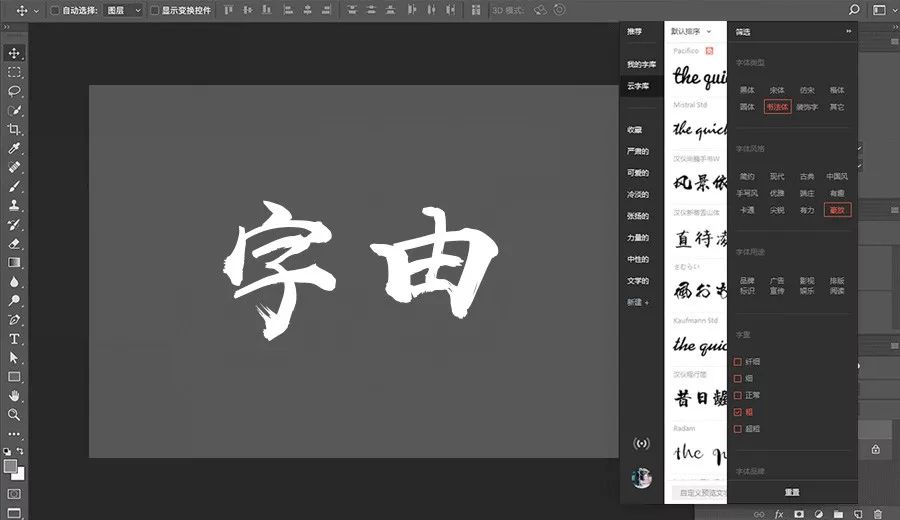Image resolution: width=900 pixels, height=520 pixels.
Task: Select the Crop tool
Action: pos(14,129)
